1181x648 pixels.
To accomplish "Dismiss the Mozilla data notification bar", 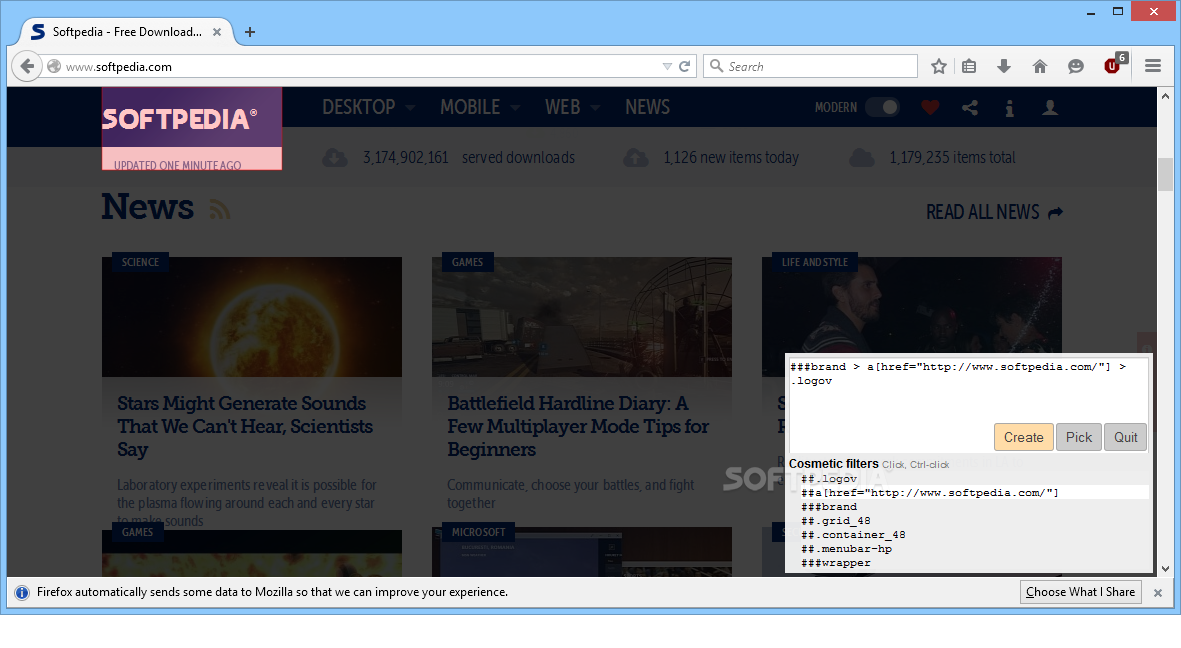I will point(1158,593).
